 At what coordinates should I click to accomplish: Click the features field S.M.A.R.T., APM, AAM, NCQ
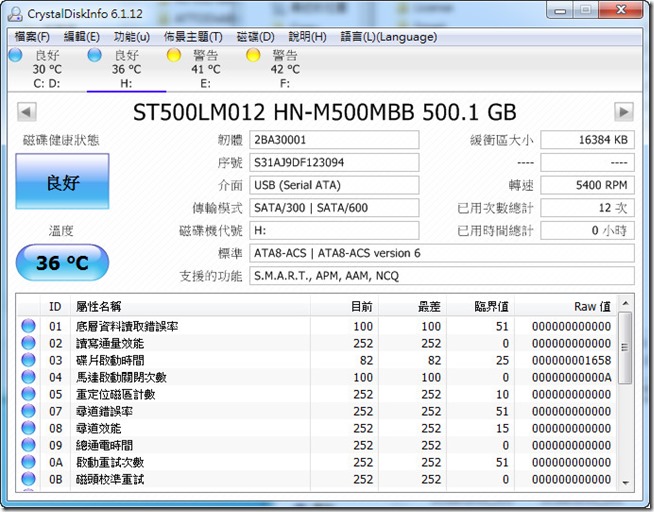click(x=442, y=276)
